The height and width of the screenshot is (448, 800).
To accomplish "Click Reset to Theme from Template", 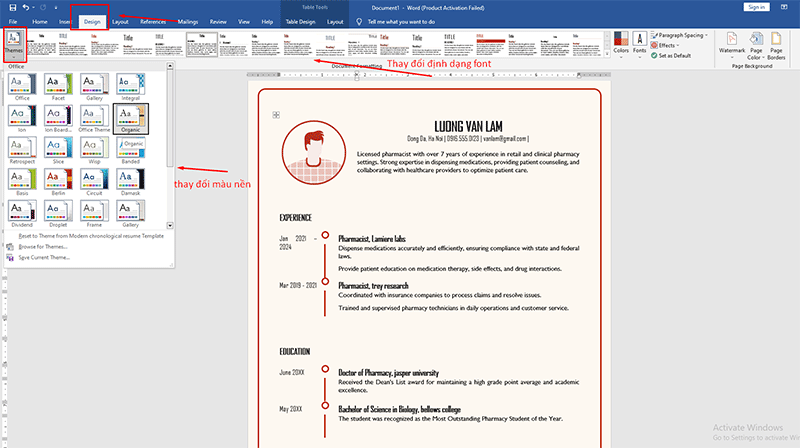I will (x=91, y=236).
